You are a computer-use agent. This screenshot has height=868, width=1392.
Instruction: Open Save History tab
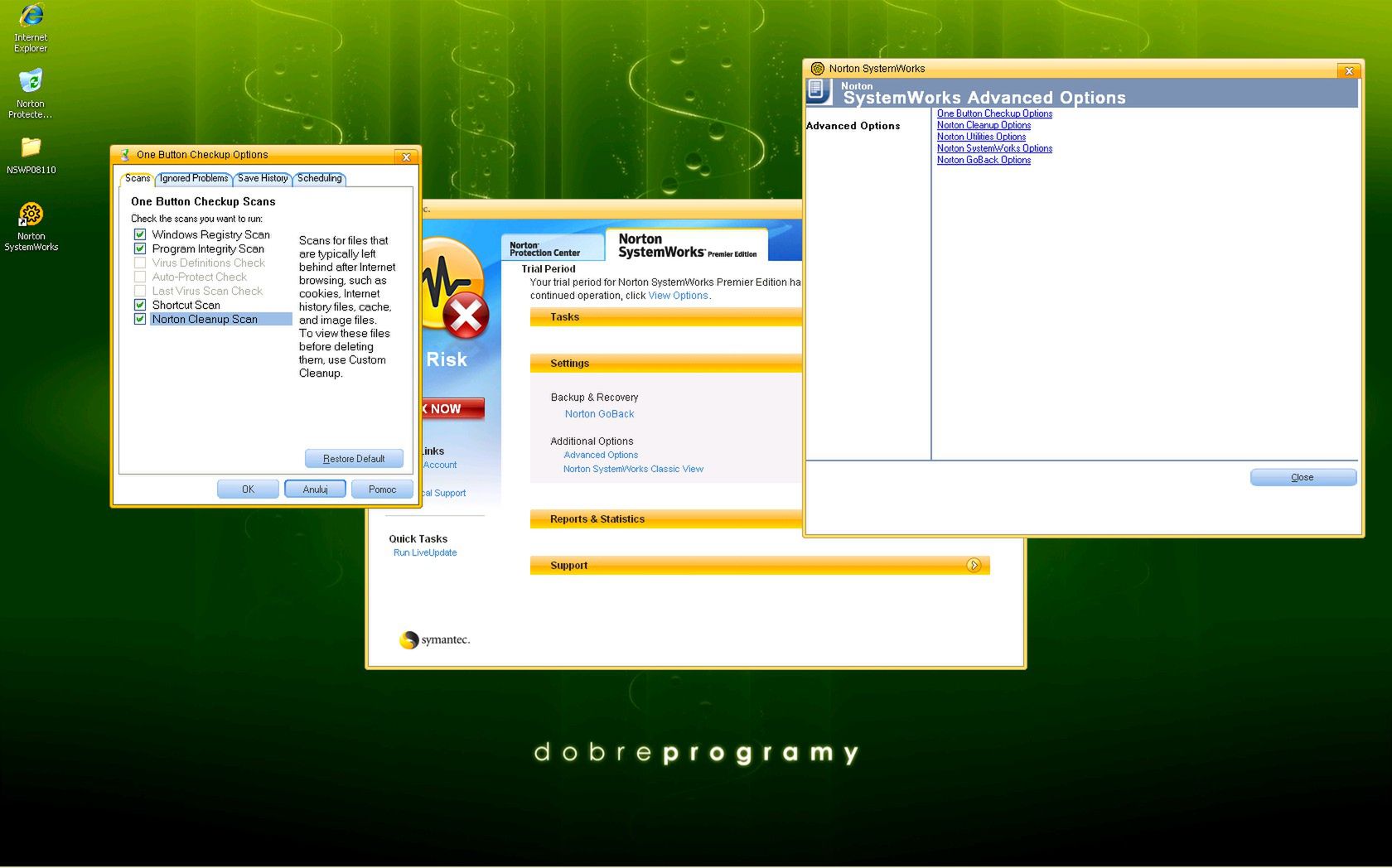click(x=263, y=178)
